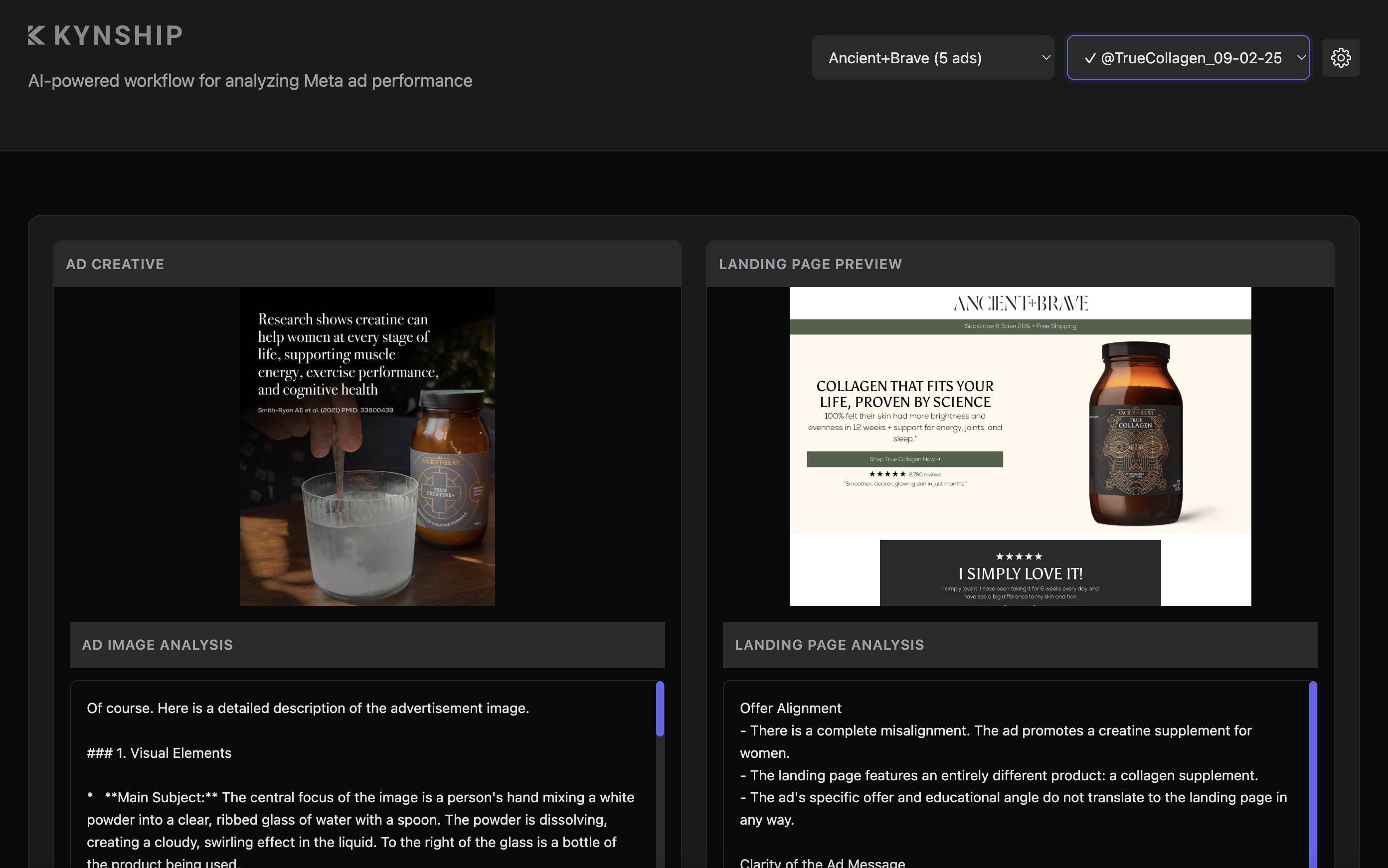Open the settings gear icon
The height and width of the screenshot is (868, 1388).
(1340, 57)
